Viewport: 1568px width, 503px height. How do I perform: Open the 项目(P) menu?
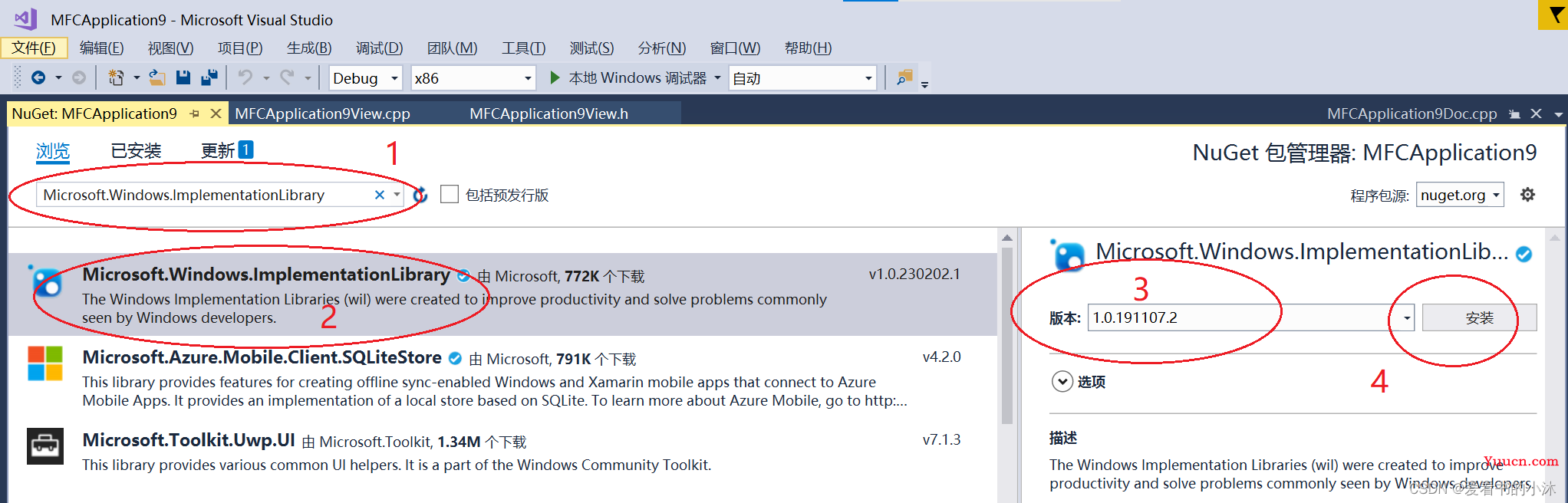(x=240, y=48)
